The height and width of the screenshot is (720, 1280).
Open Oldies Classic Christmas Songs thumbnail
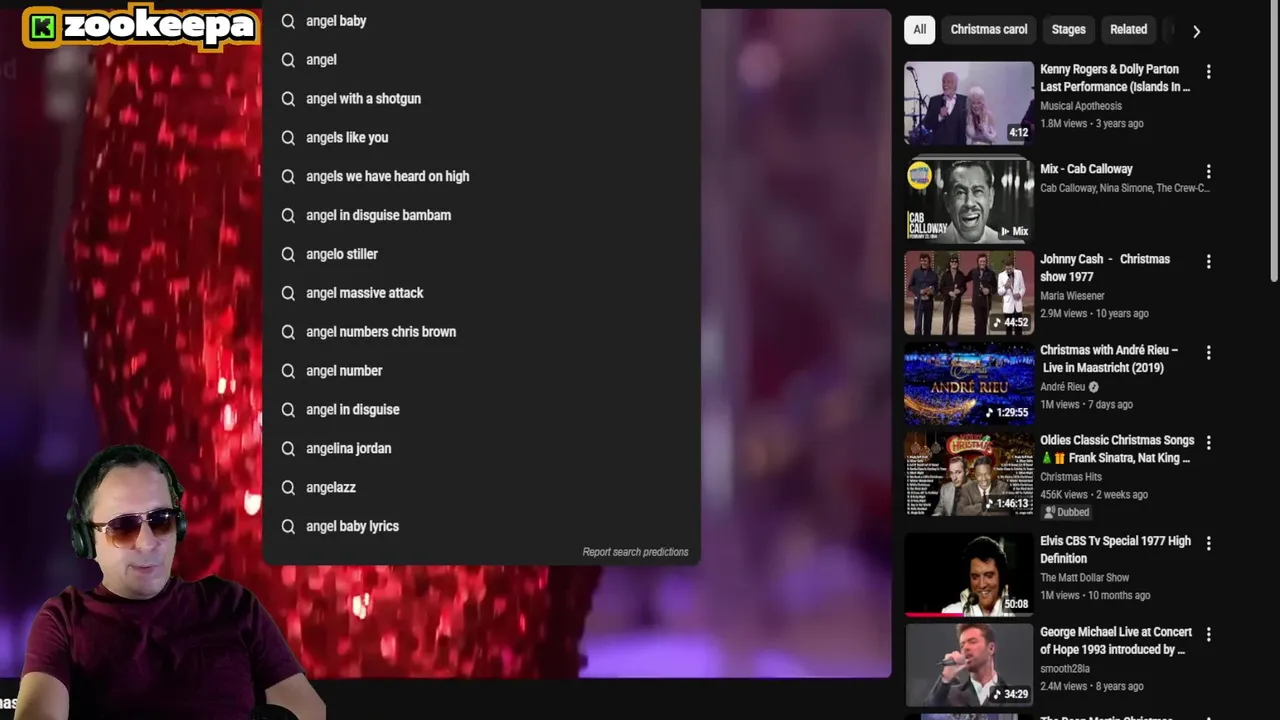pos(969,474)
